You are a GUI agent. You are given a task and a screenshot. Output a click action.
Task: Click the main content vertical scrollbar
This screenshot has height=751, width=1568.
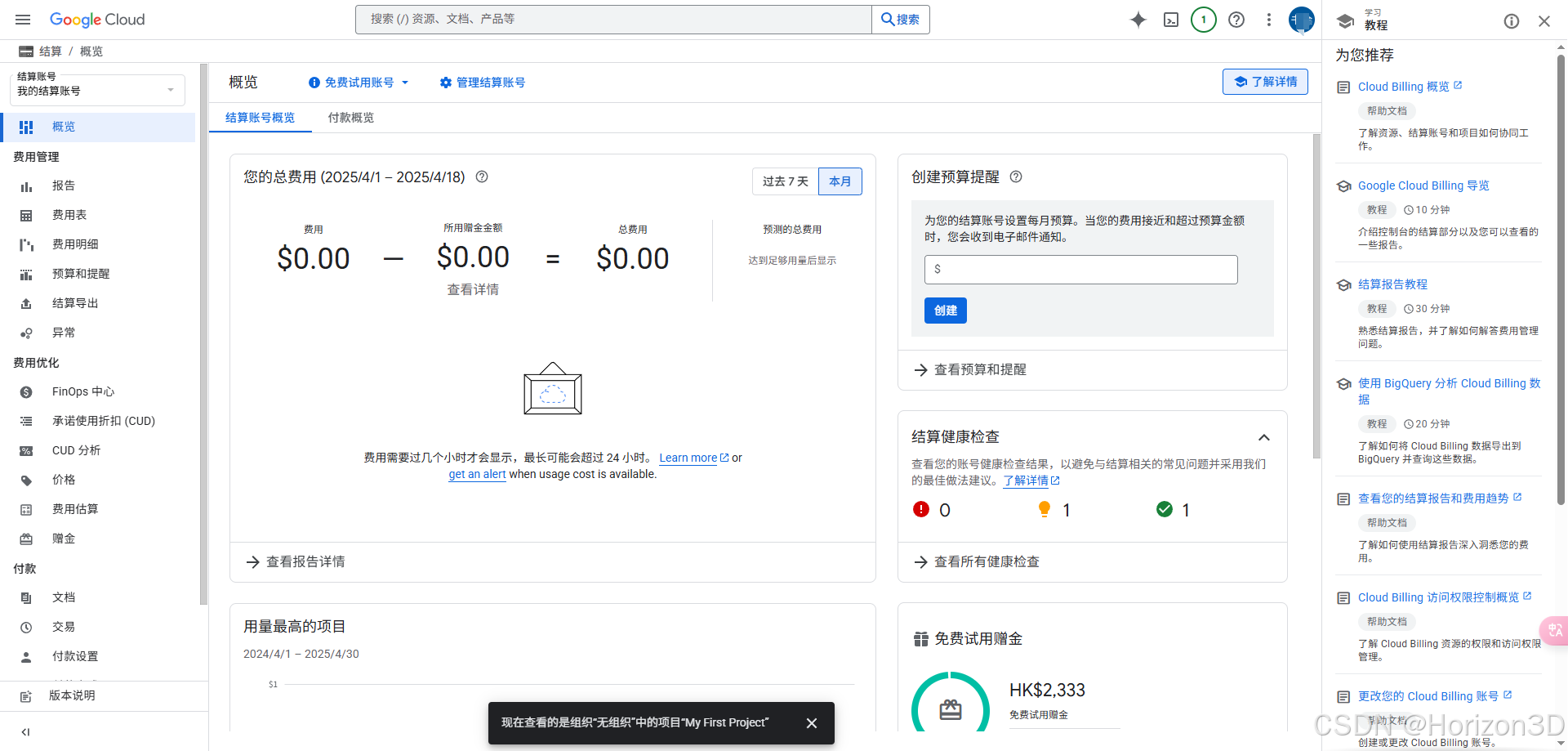click(x=1316, y=296)
